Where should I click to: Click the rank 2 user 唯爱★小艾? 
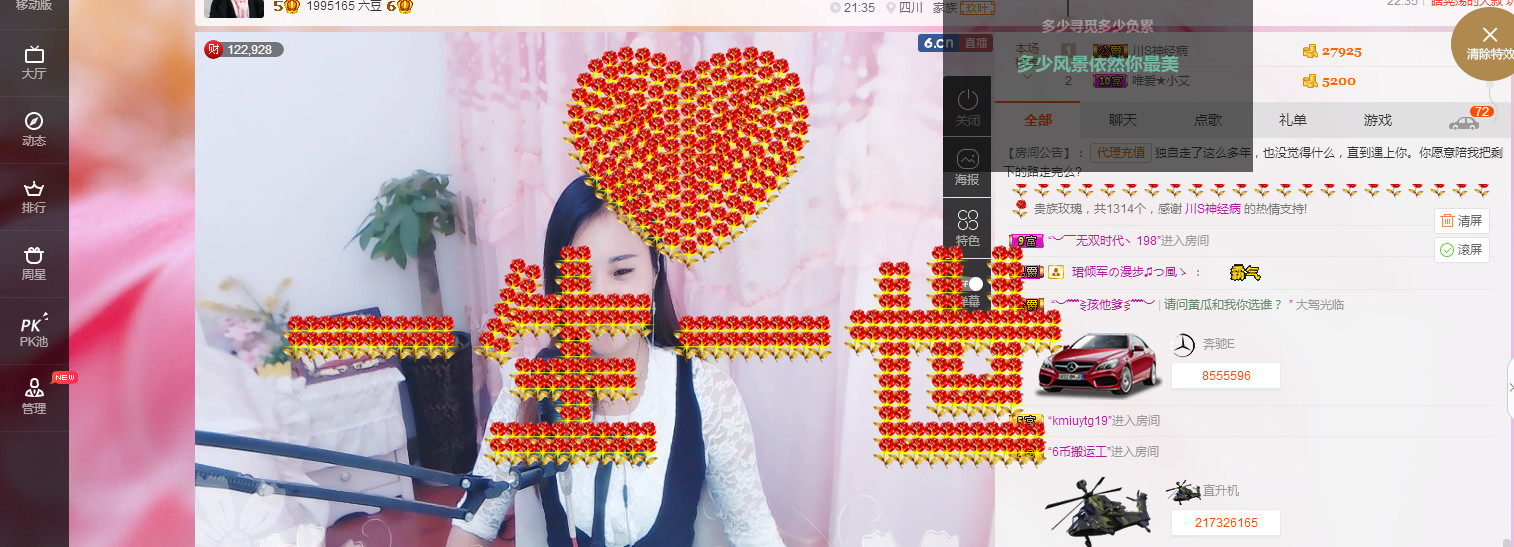[1161, 81]
